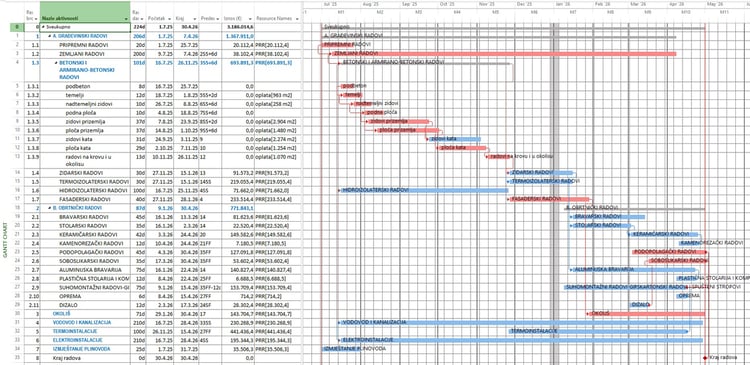Click the 'KERAMIČARSKI RADOVI' Gantt bar
This screenshot has height=365, width=750.
click(664, 234)
